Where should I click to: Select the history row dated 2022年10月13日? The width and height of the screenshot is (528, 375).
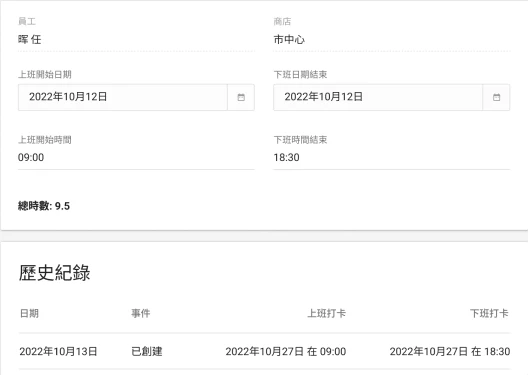[x=264, y=351]
